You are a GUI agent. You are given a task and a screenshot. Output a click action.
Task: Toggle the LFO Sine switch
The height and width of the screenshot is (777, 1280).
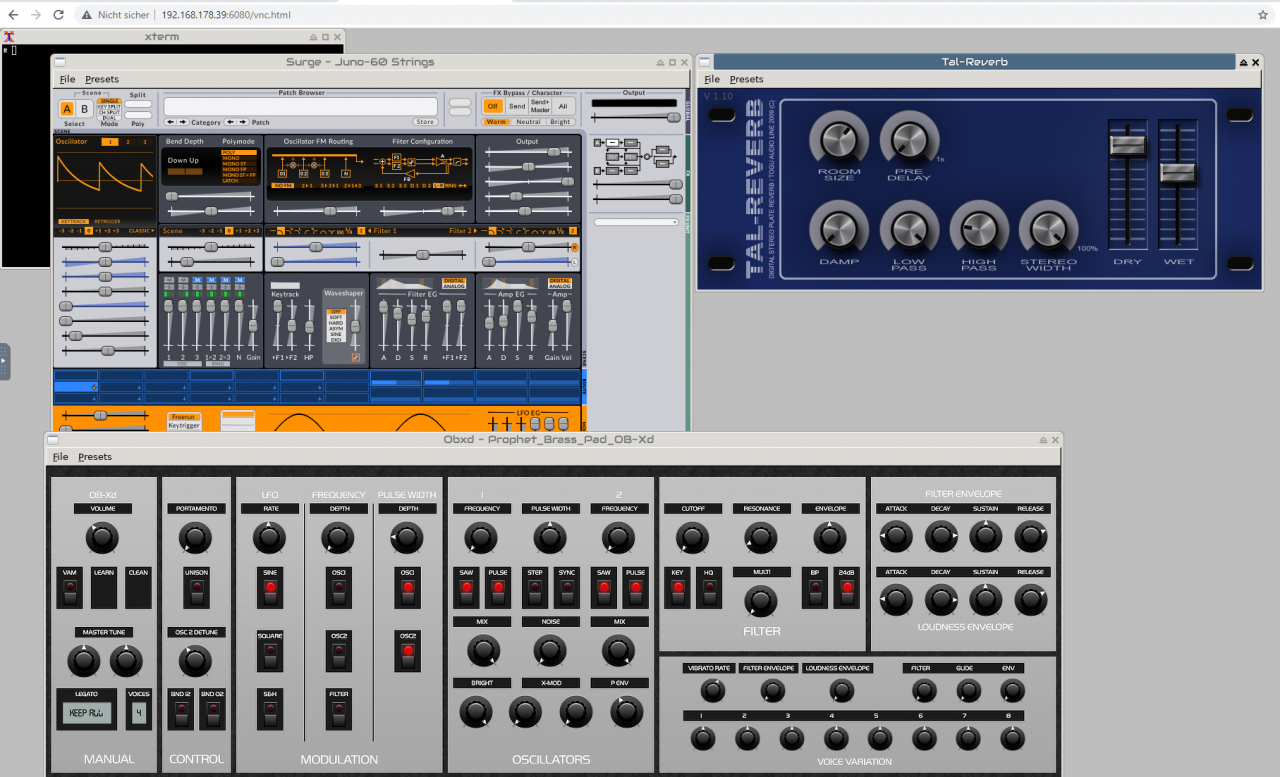click(269, 594)
